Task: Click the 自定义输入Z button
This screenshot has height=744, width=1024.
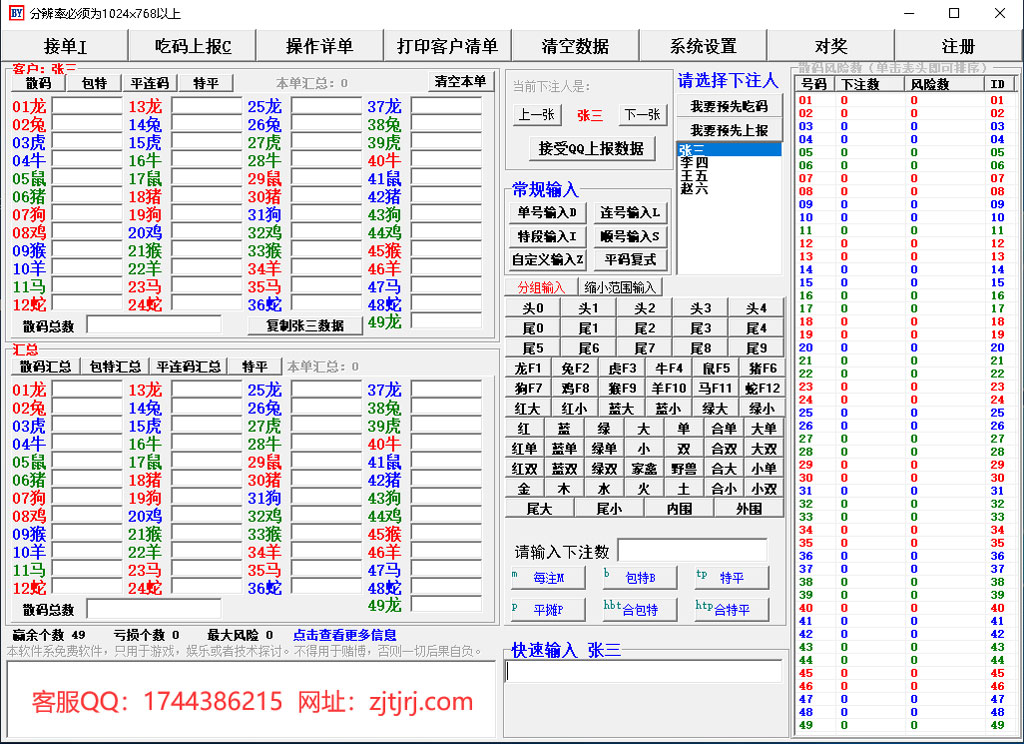Action: coord(547,259)
